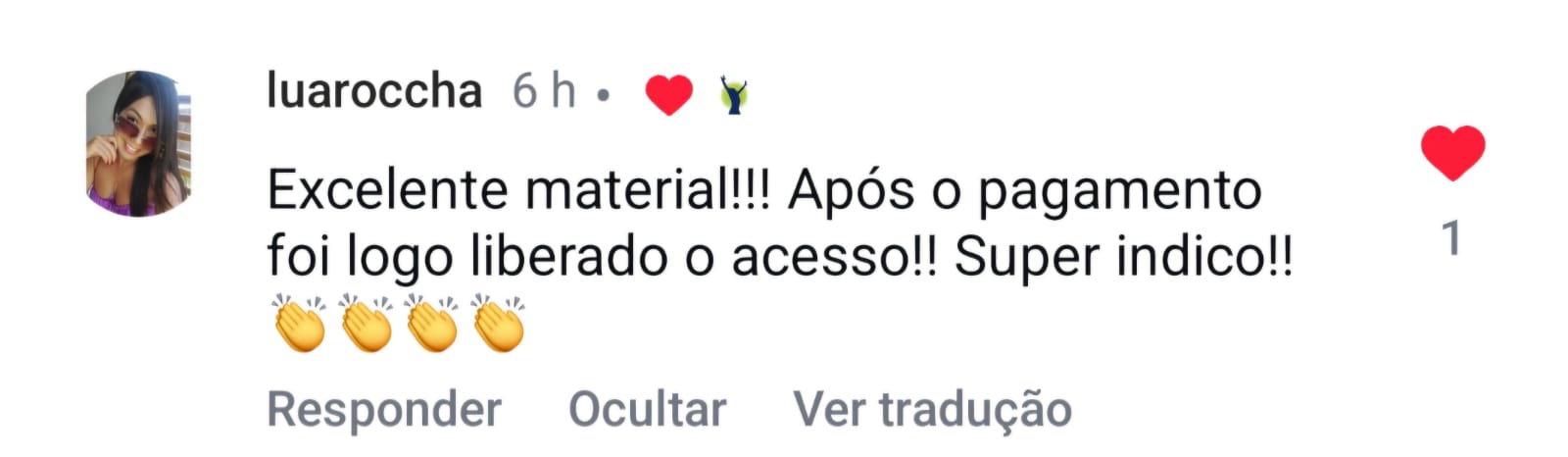The height and width of the screenshot is (457, 1568).
Task: Click the tiny author avatar badge beside the heart
Action: click(734, 95)
